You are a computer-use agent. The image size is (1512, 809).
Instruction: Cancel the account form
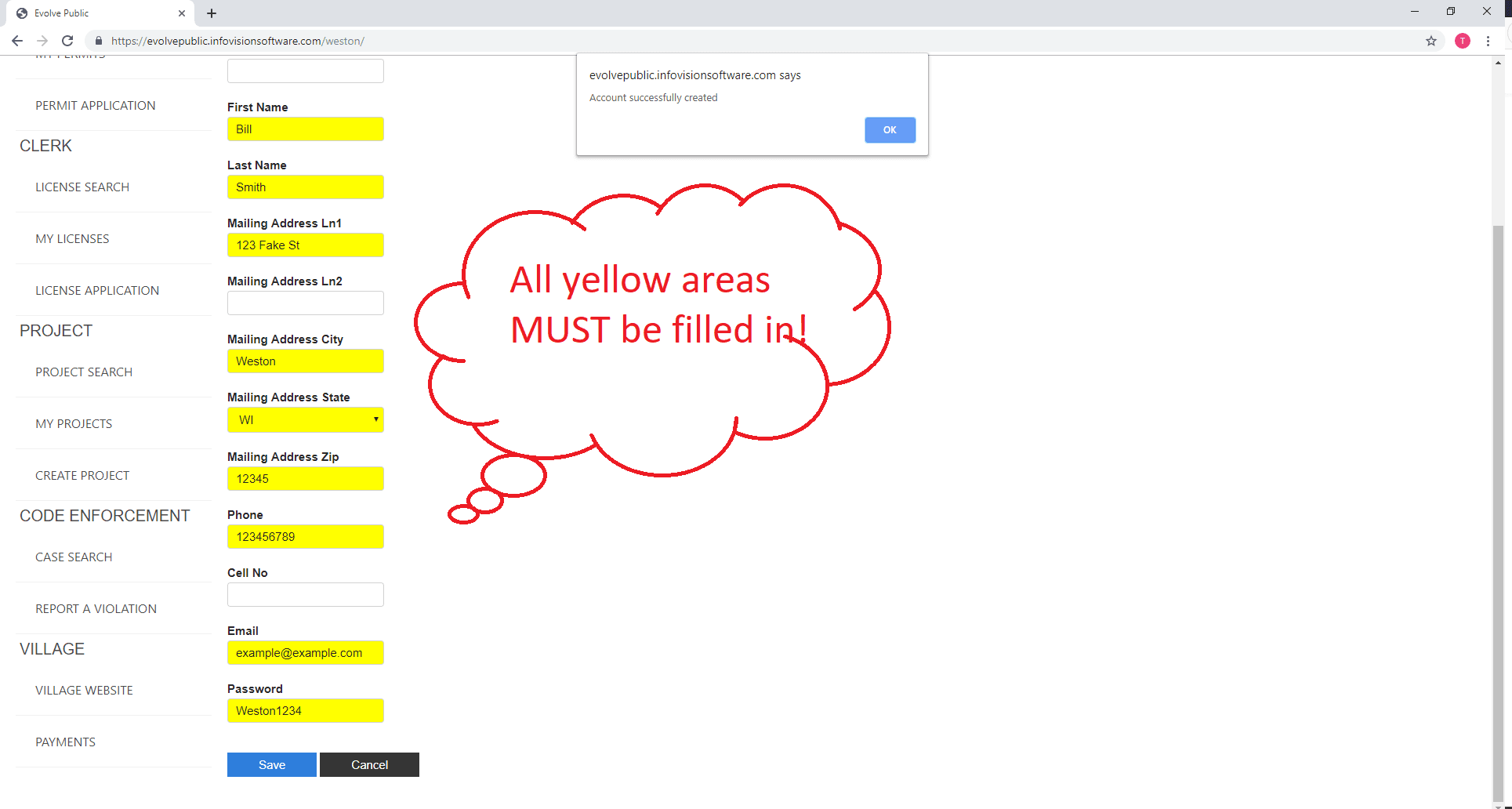(x=369, y=765)
